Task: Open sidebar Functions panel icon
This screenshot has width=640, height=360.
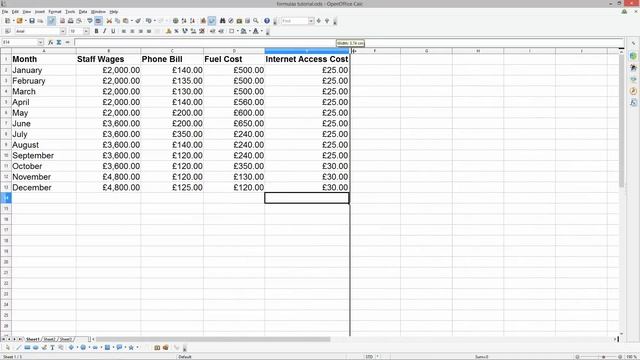Action: [x=633, y=102]
